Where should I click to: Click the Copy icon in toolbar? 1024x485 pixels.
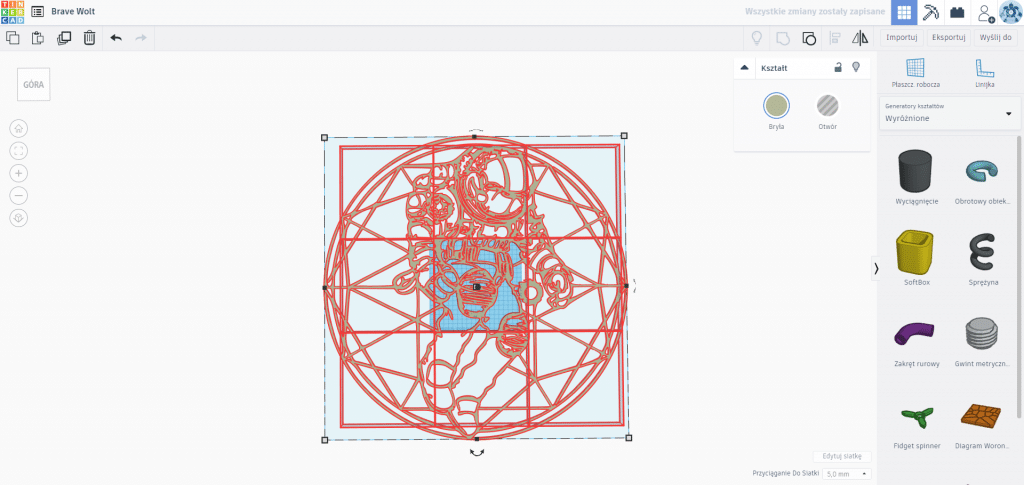point(12,38)
